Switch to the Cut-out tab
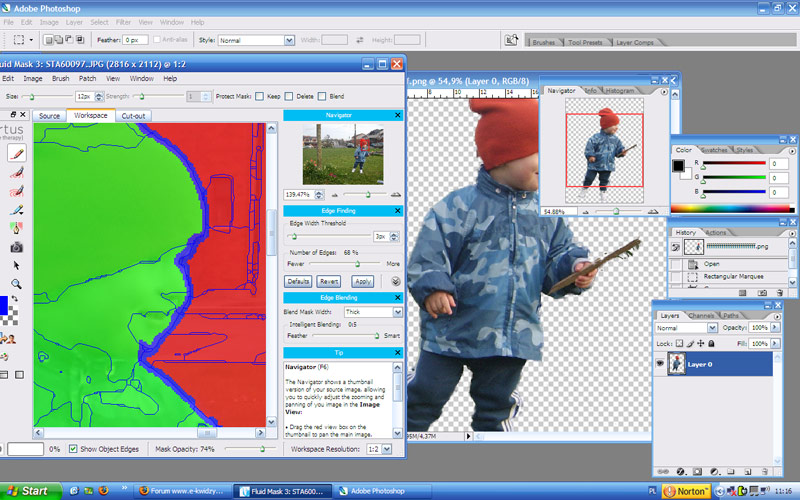Image resolution: width=800 pixels, height=500 pixels. [133, 116]
